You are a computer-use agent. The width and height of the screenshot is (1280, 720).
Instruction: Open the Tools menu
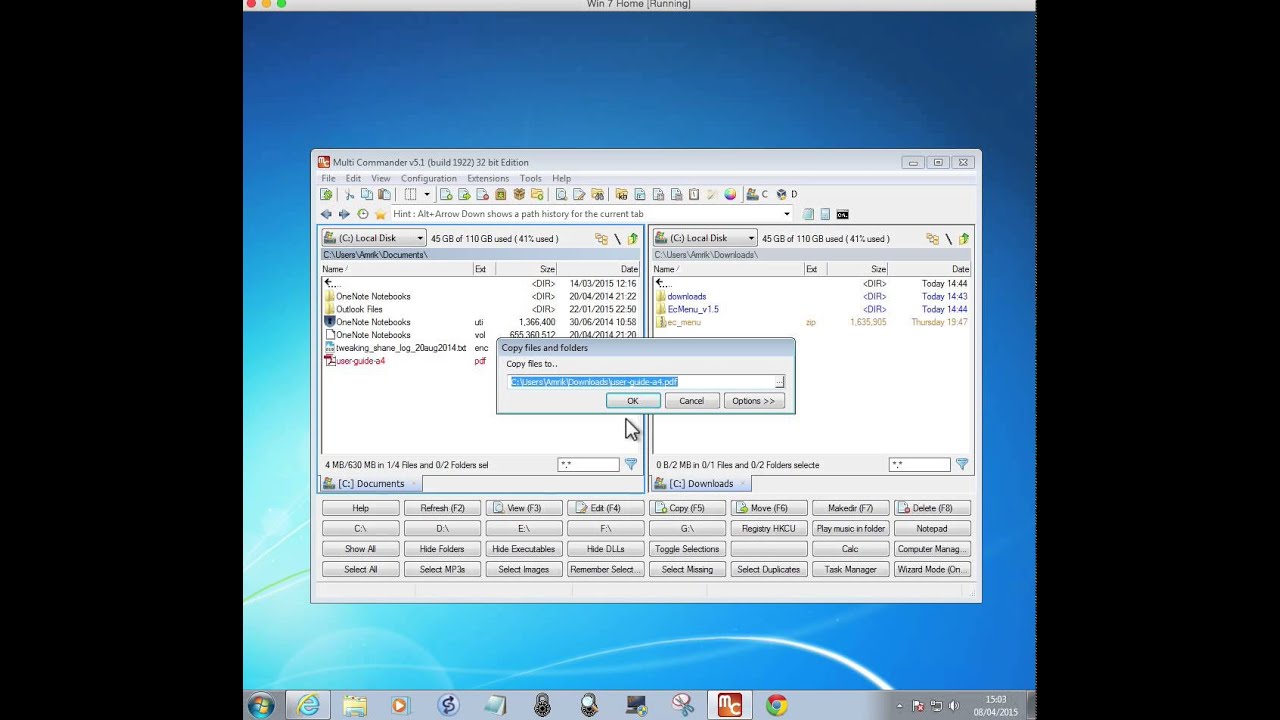point(530,178)
